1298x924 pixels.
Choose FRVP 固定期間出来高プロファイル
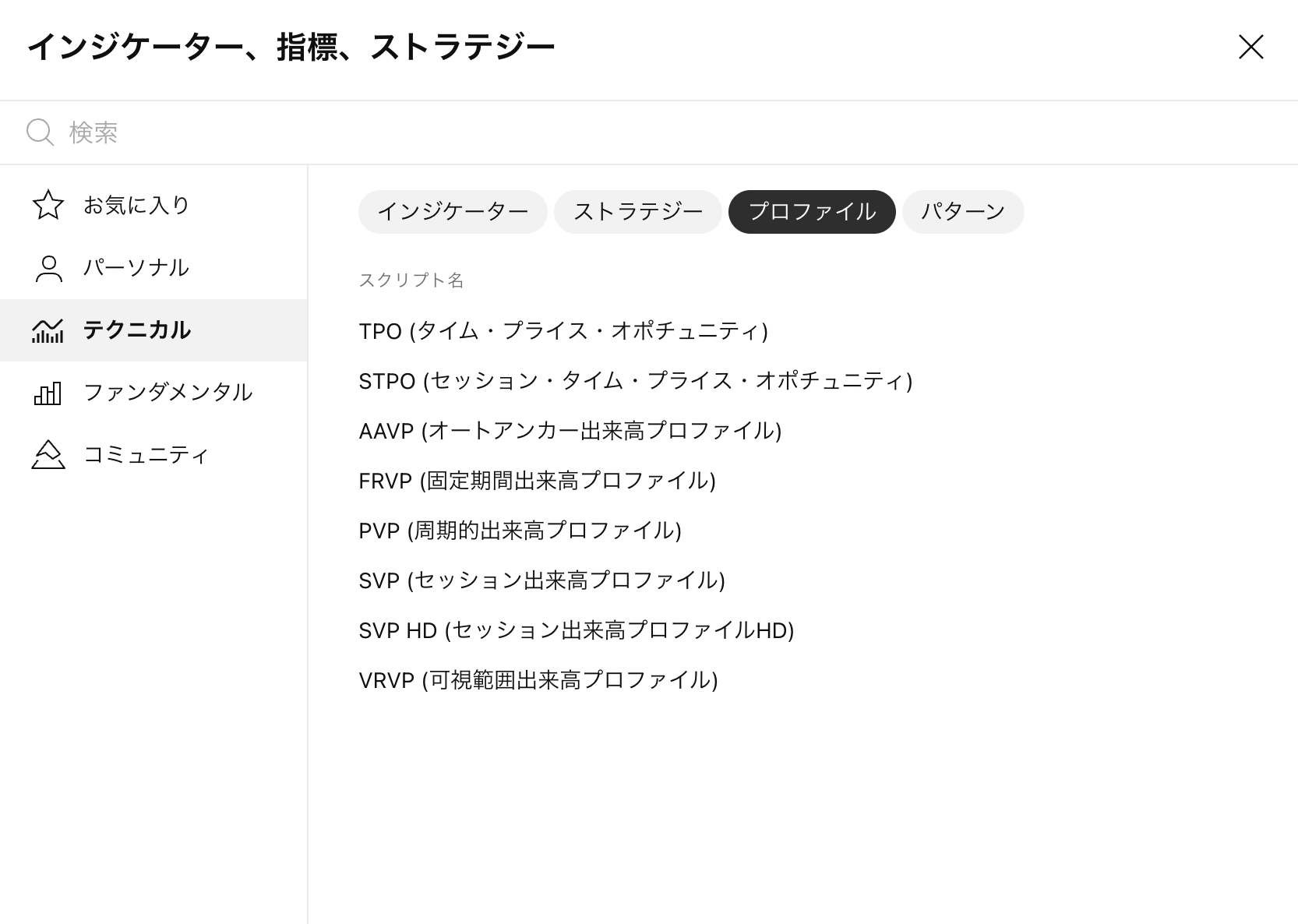tap(537, 481)
